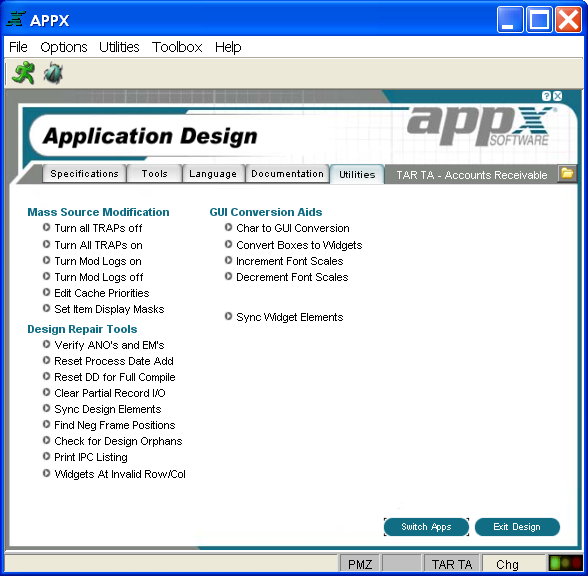Launch Convert Boxes to Widgets

299,245
